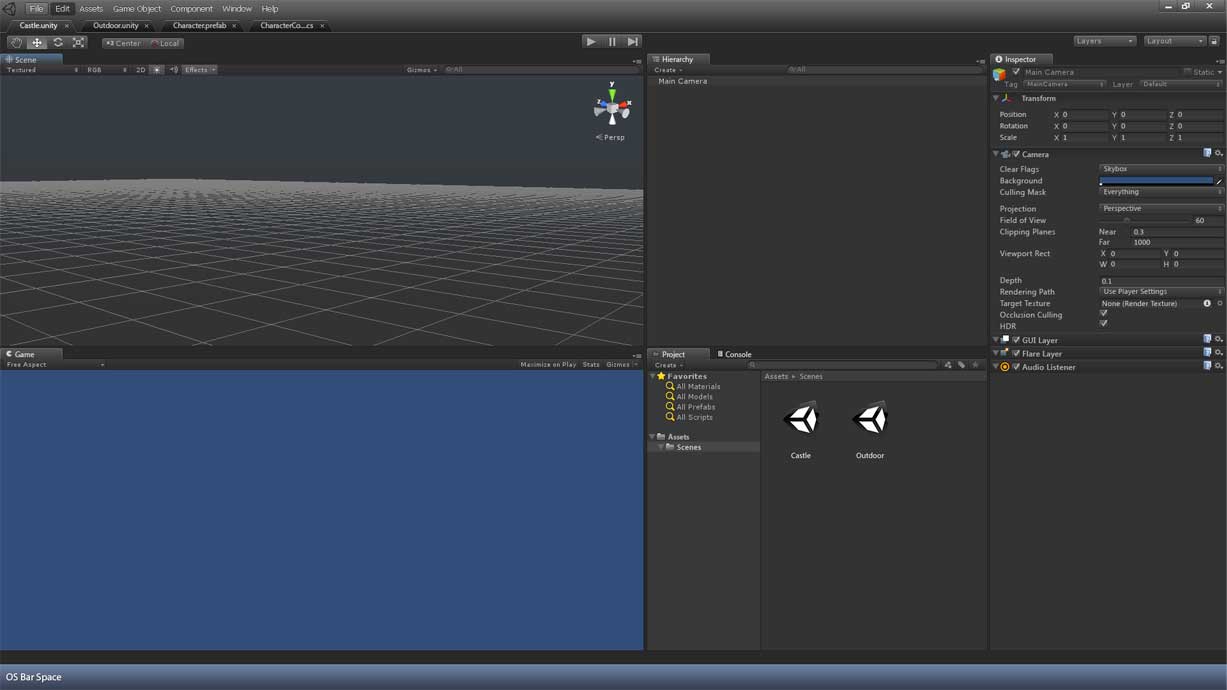The image size is (1227, 690).
Task: Switch the Scene view to 2D mode
Action: 138,69
